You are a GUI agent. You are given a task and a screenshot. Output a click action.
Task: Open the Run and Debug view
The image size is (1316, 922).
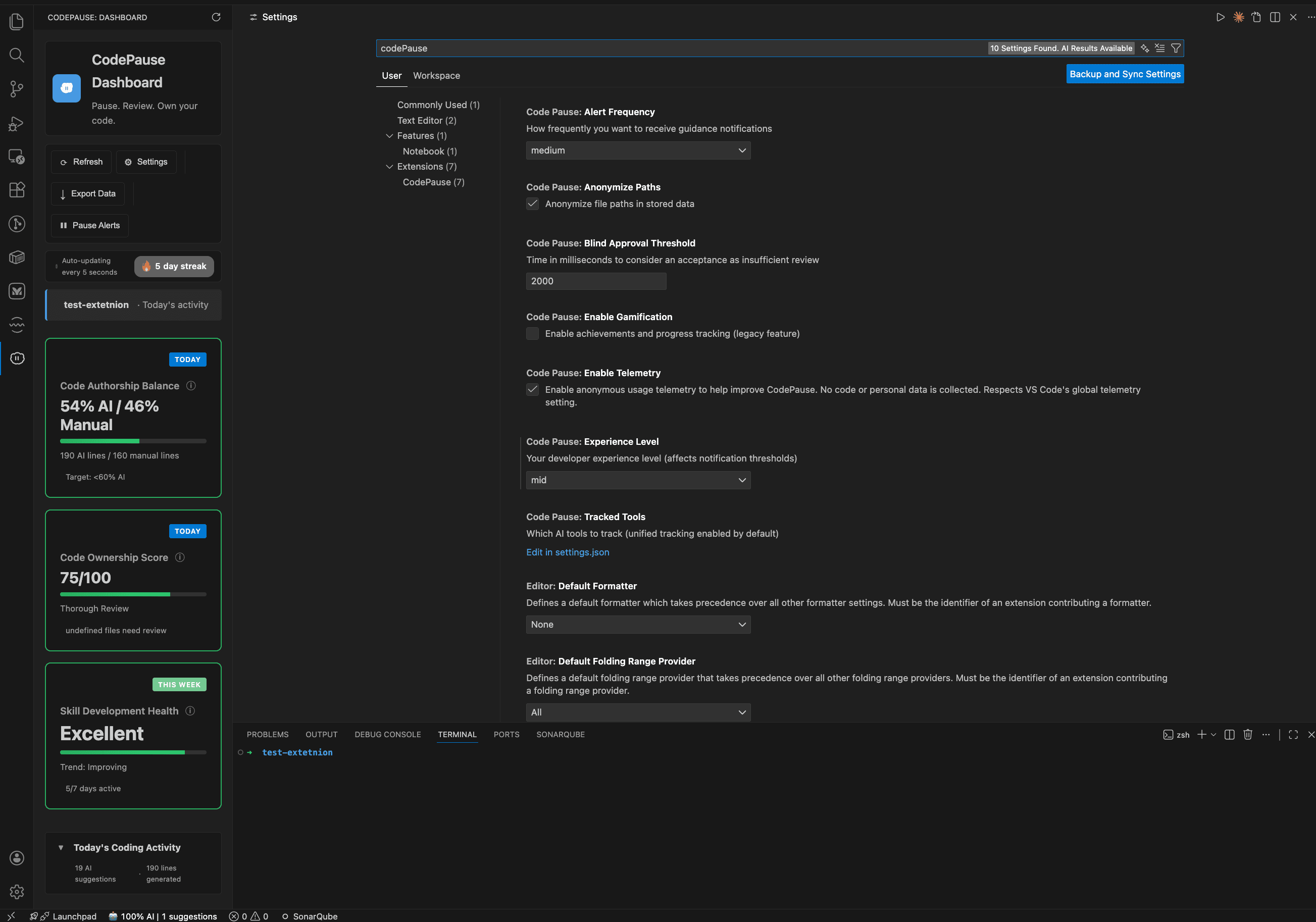17,124
